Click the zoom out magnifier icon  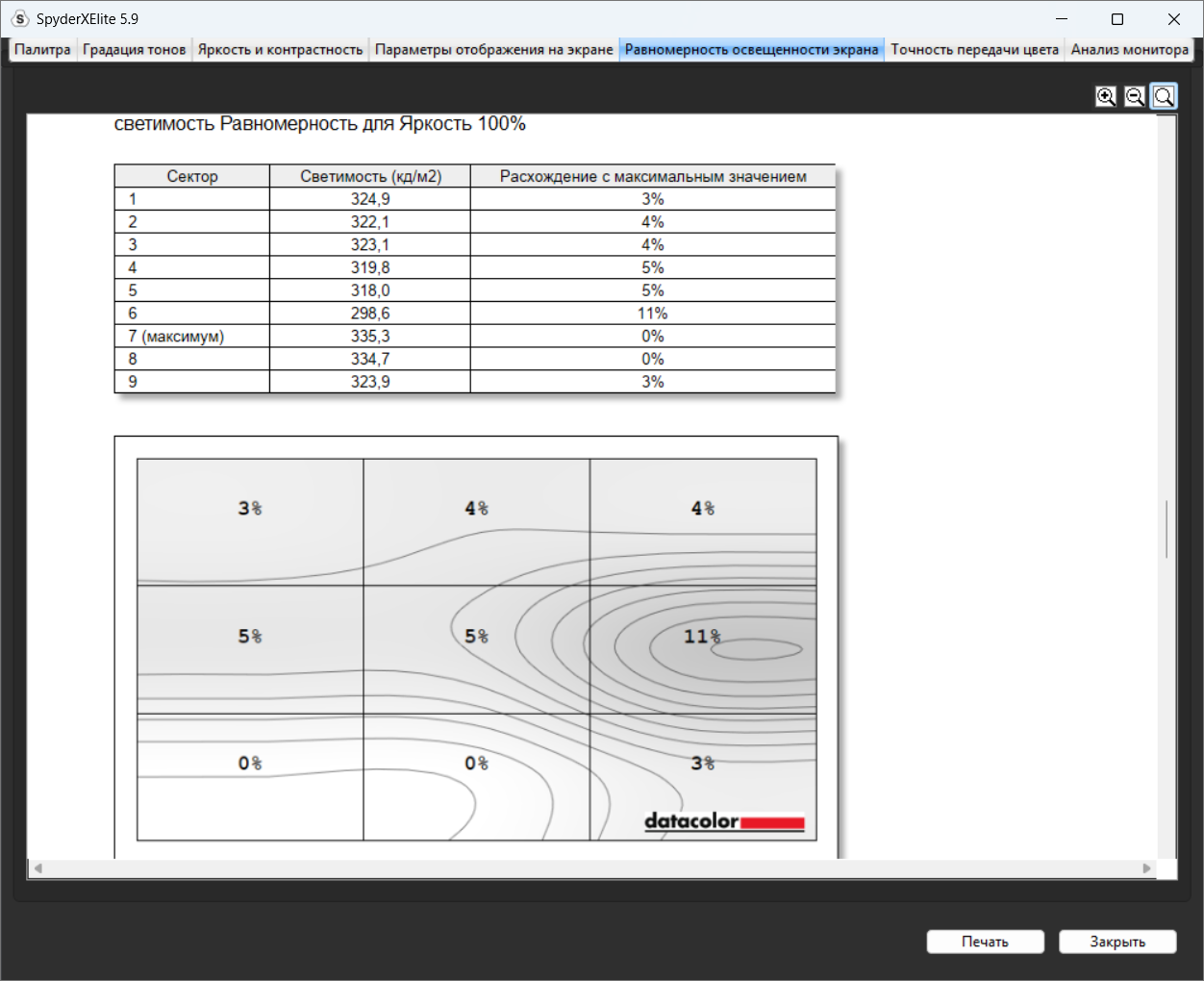(1135, 96)
